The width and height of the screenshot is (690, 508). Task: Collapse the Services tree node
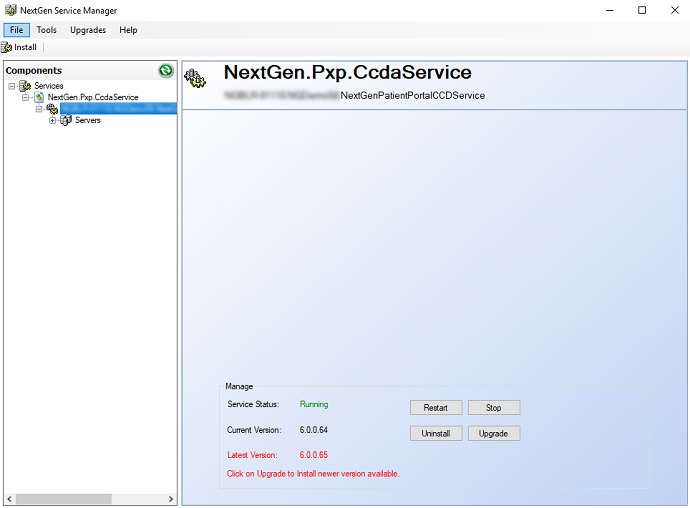pyautogui.click(x=12, y=86)
